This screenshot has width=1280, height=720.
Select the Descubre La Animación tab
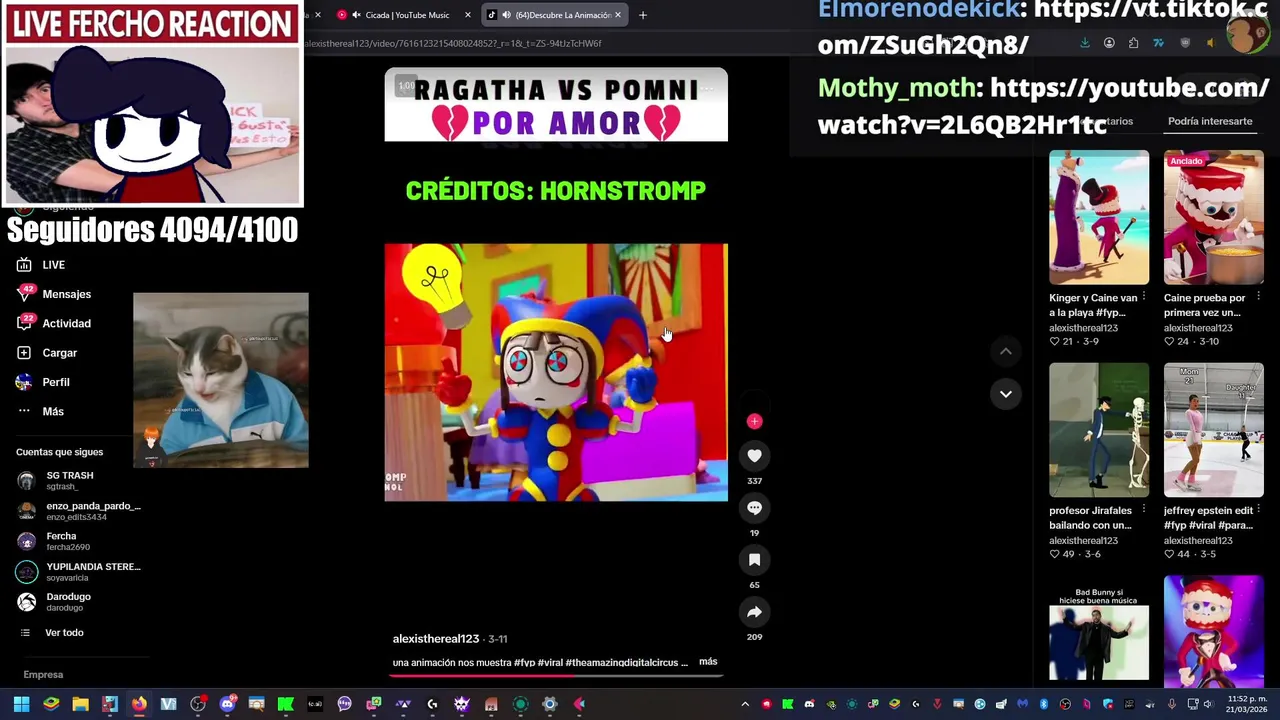556,15
